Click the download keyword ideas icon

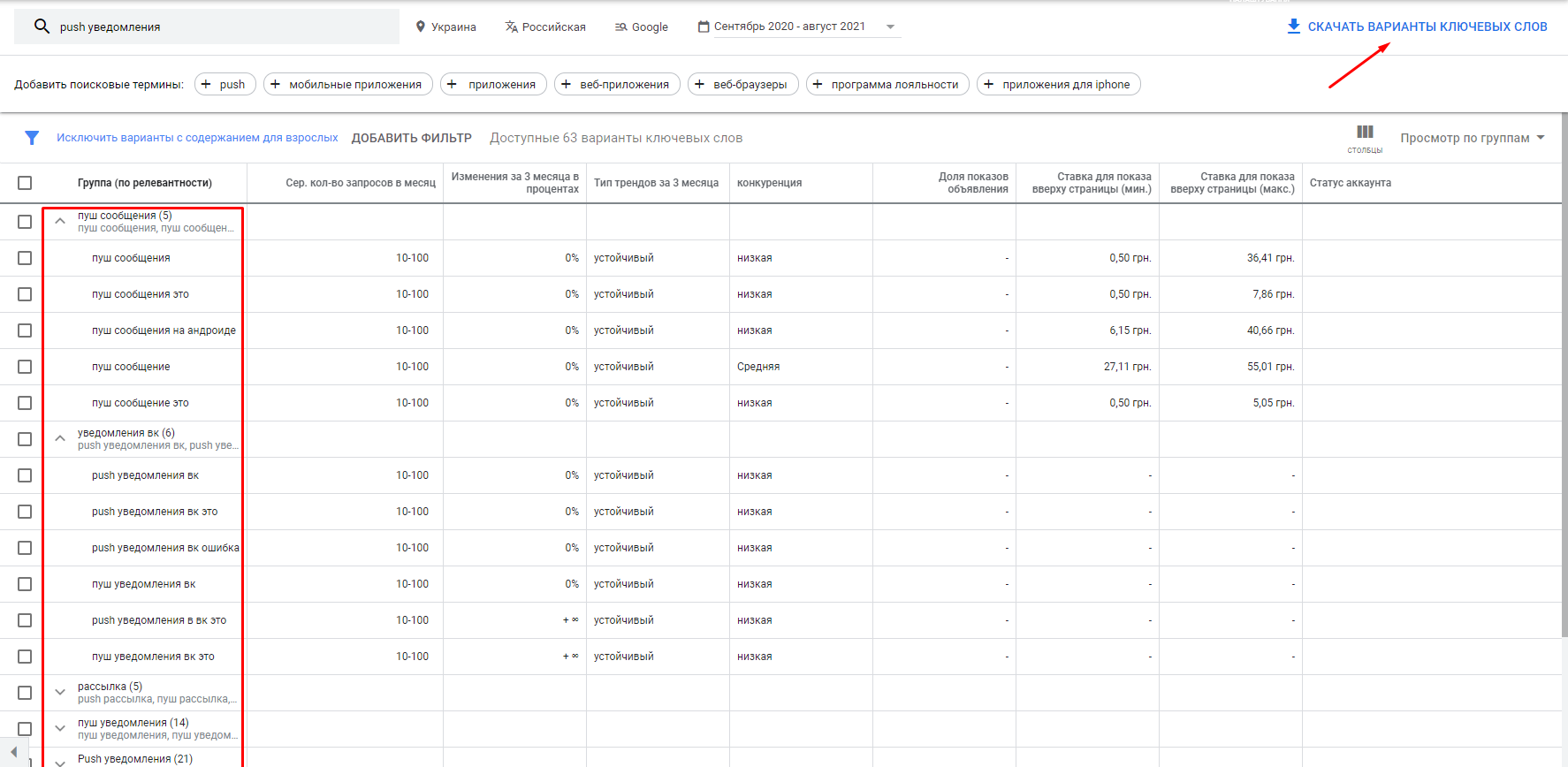click(x=1293, y=27)
